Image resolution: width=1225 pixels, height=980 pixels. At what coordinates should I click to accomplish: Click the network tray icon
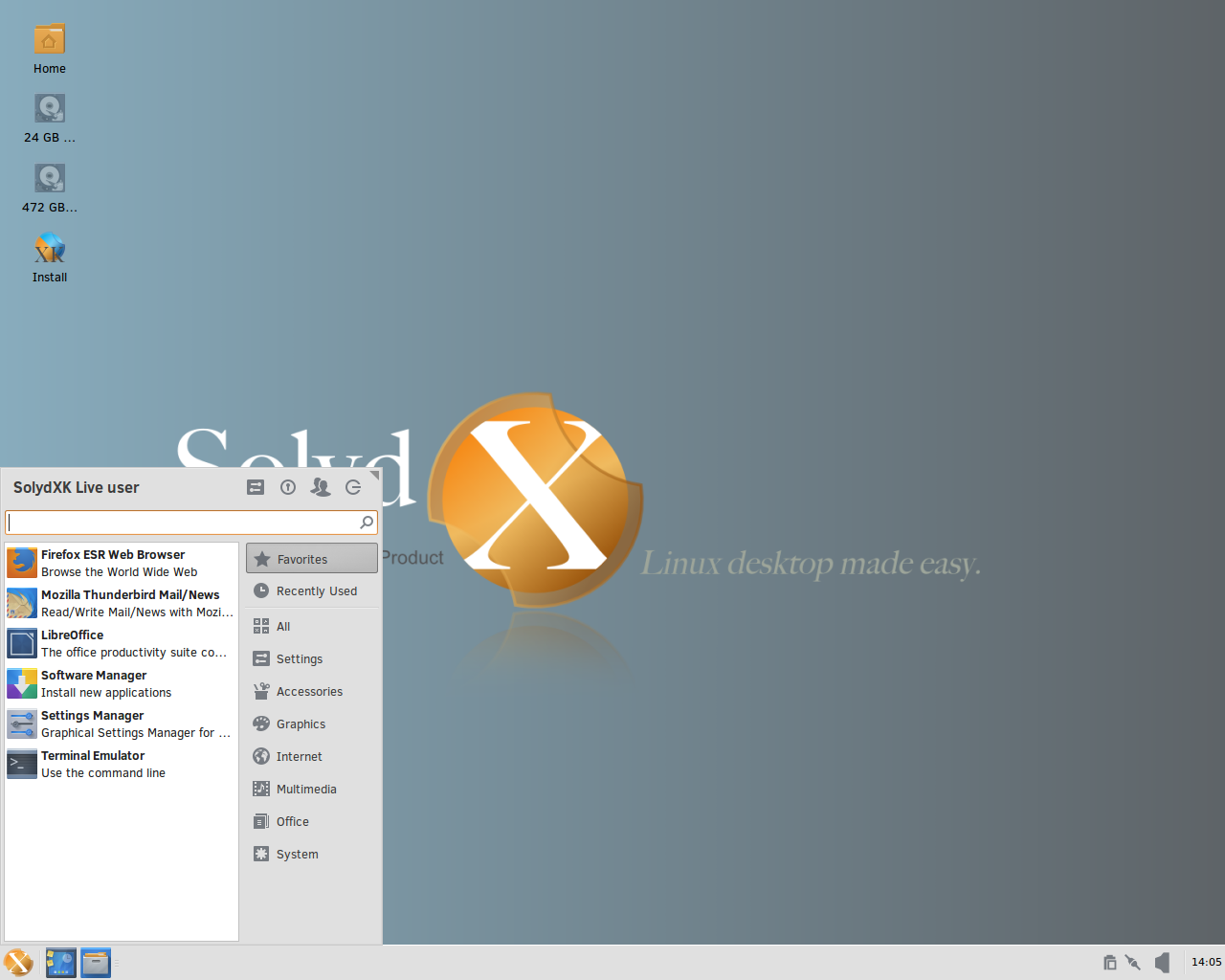coord(1133,963)
